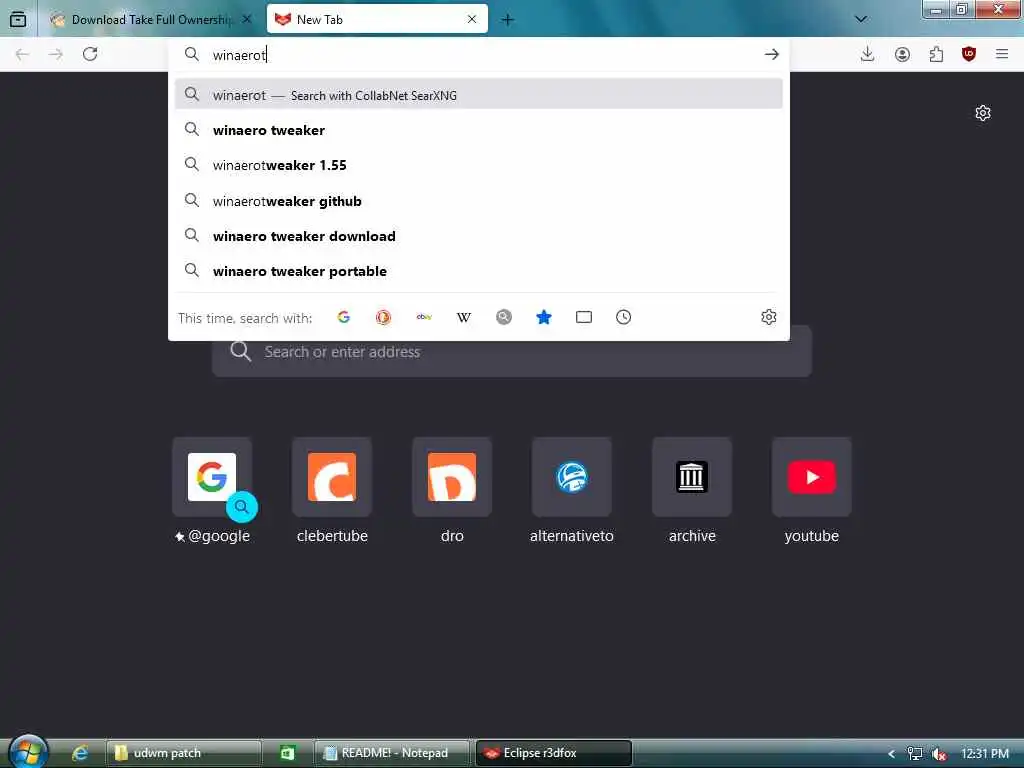Open the green Excel taskbar icon

287,753
